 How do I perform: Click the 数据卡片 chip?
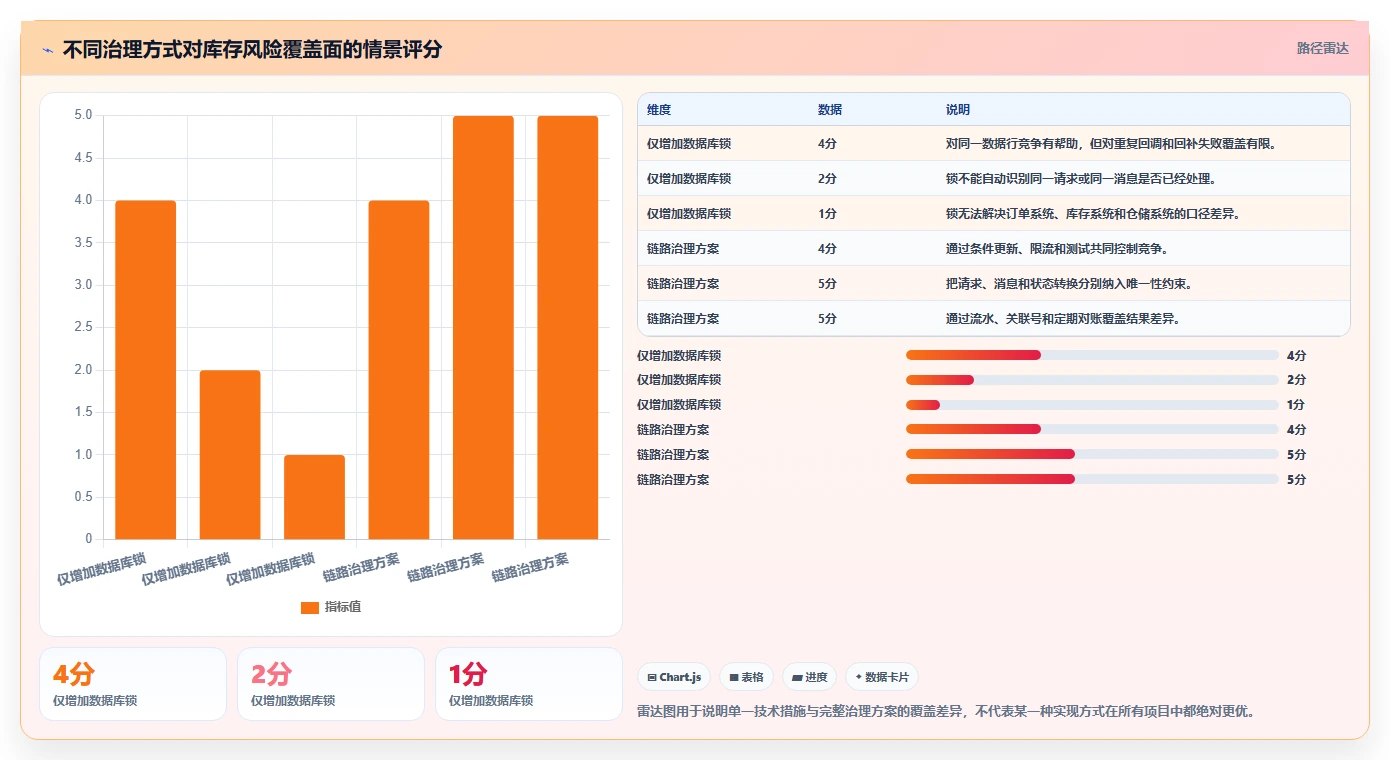click(882, 677)
